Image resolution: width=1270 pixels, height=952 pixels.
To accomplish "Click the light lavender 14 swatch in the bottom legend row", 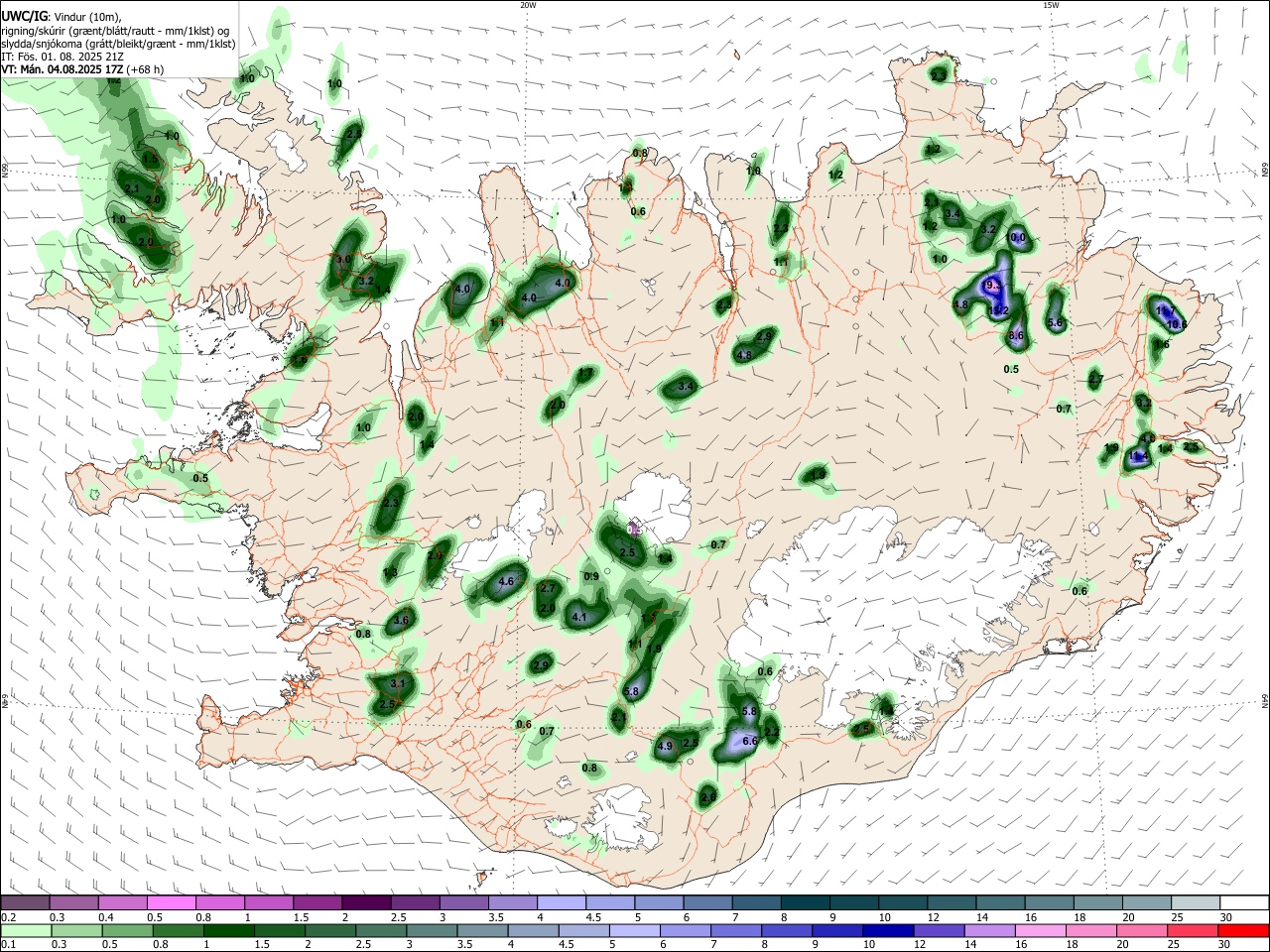I will 988,930.
